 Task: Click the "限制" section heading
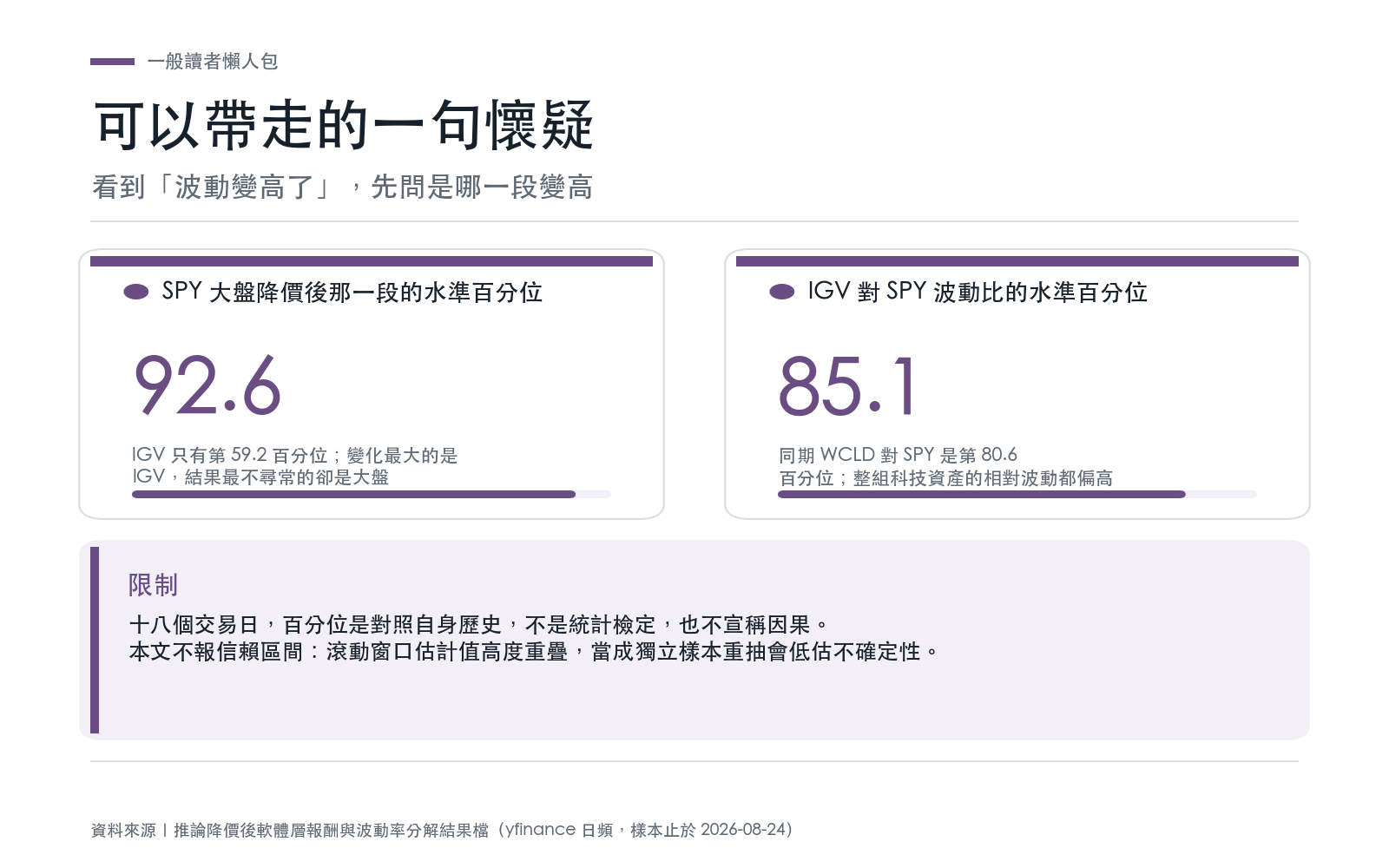154,585
